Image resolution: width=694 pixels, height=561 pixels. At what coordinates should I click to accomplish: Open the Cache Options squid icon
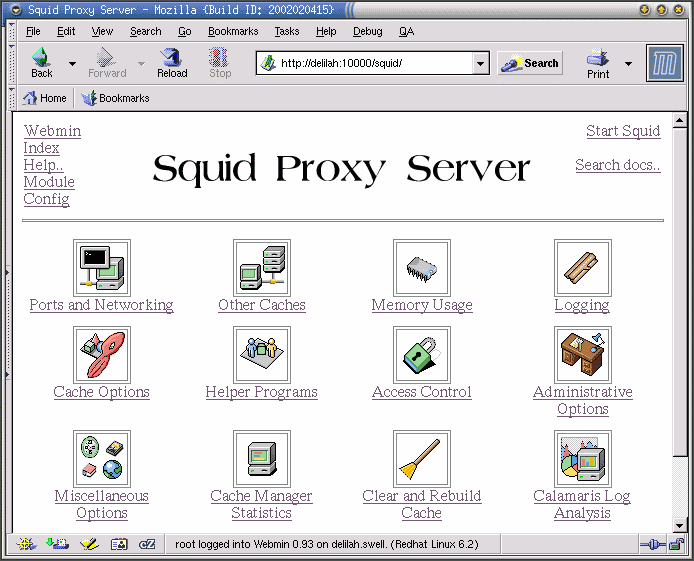(102, 355)
